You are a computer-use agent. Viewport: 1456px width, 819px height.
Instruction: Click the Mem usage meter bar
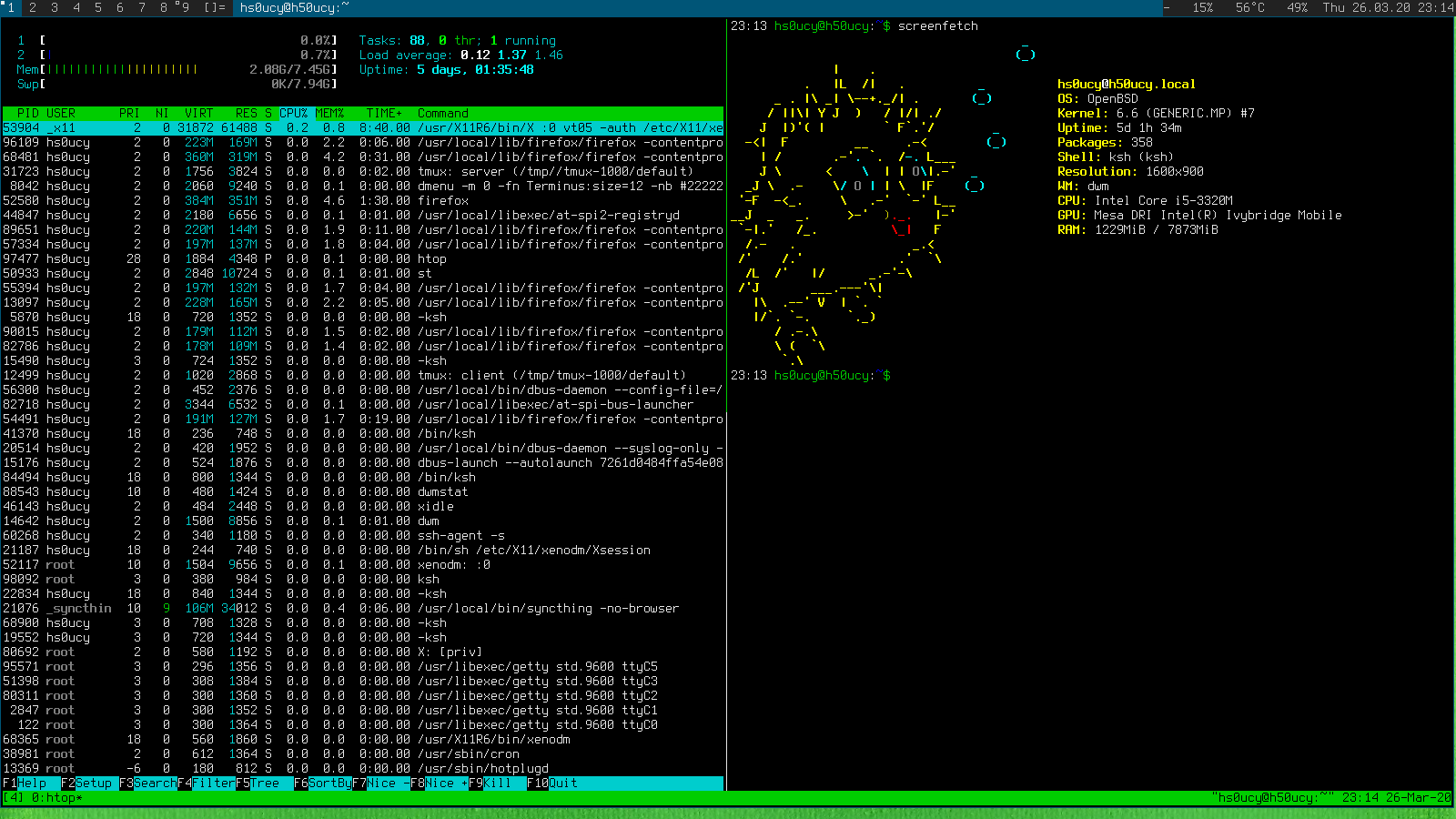177,69
